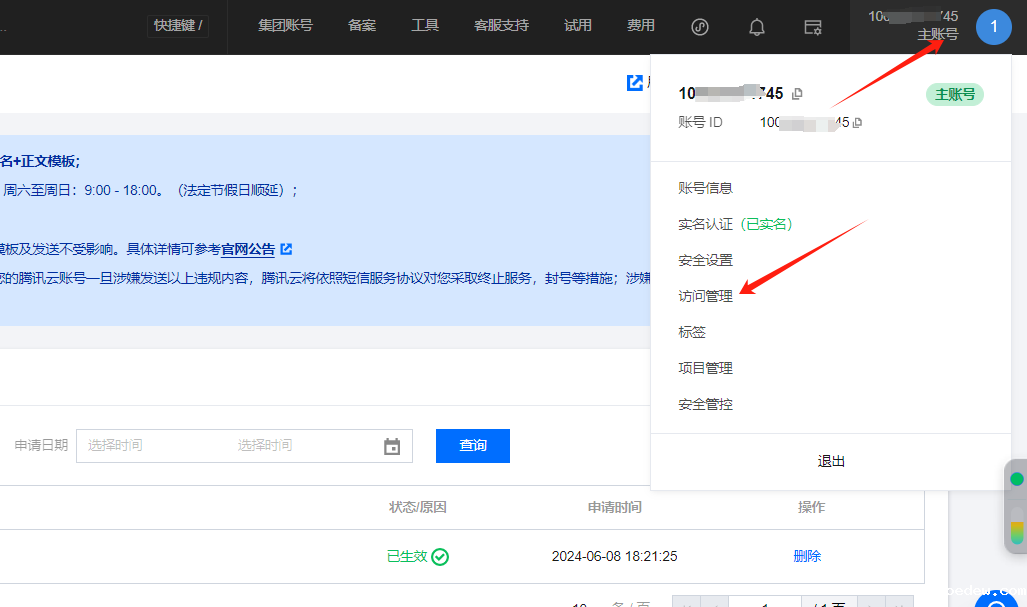Select 访问管理 from account menu
Viewport: 1027px width, 607px height.
(705, 296)
